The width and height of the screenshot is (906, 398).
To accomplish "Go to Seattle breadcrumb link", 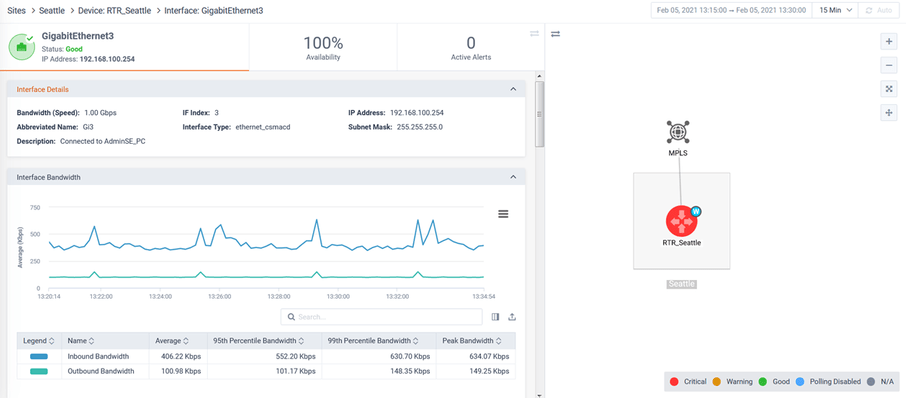I will pos(52,10).
